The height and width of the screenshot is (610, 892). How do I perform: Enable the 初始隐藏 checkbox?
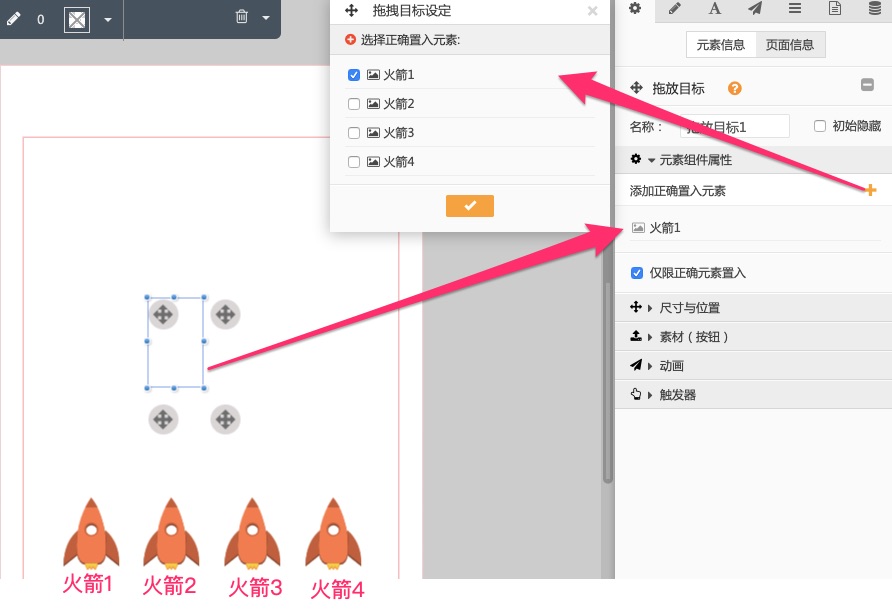(820, 126)
